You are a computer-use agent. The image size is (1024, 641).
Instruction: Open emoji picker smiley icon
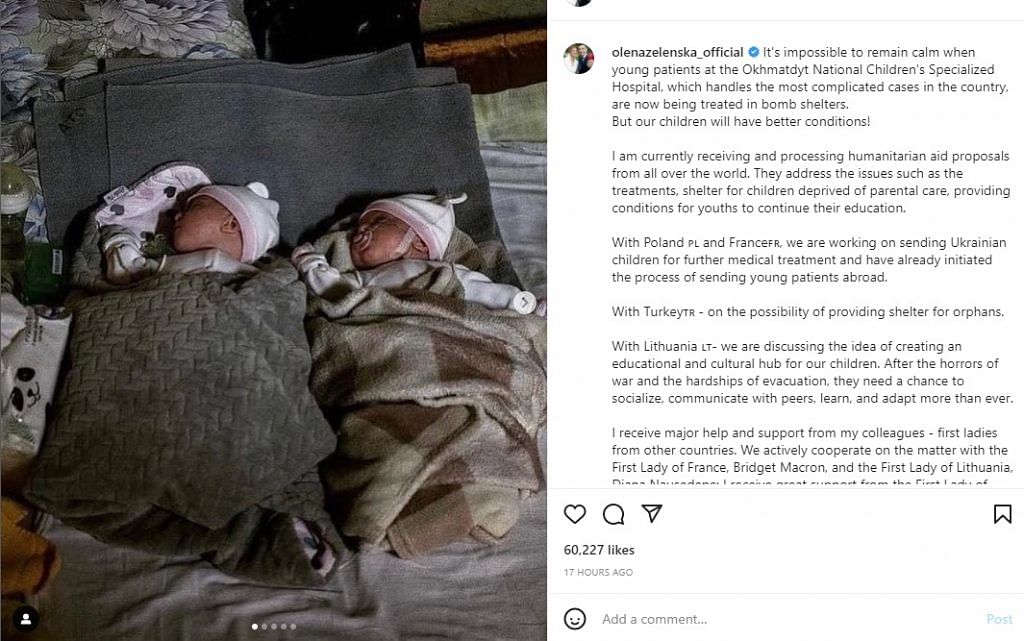coord(575,619)
